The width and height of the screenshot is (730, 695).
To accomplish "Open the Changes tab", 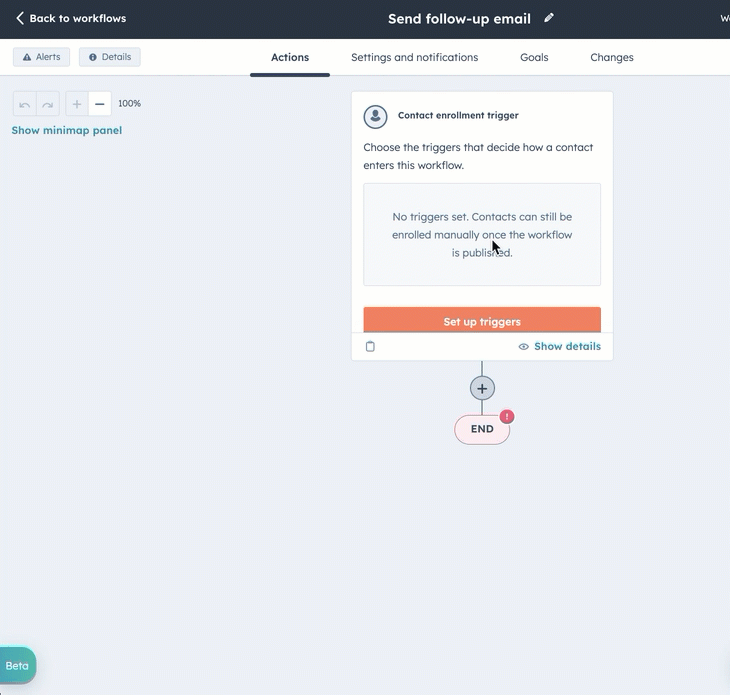I will click(x=612, y=57).
